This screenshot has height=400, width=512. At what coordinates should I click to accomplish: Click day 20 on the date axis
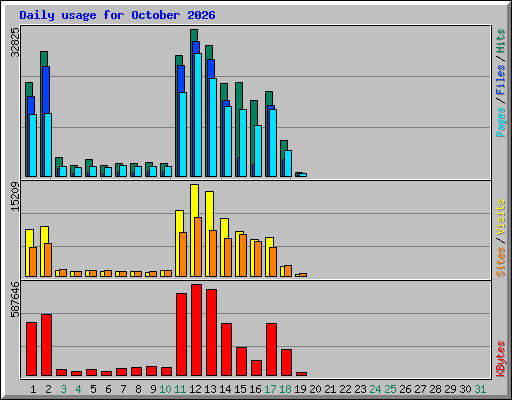pos(315,389)
